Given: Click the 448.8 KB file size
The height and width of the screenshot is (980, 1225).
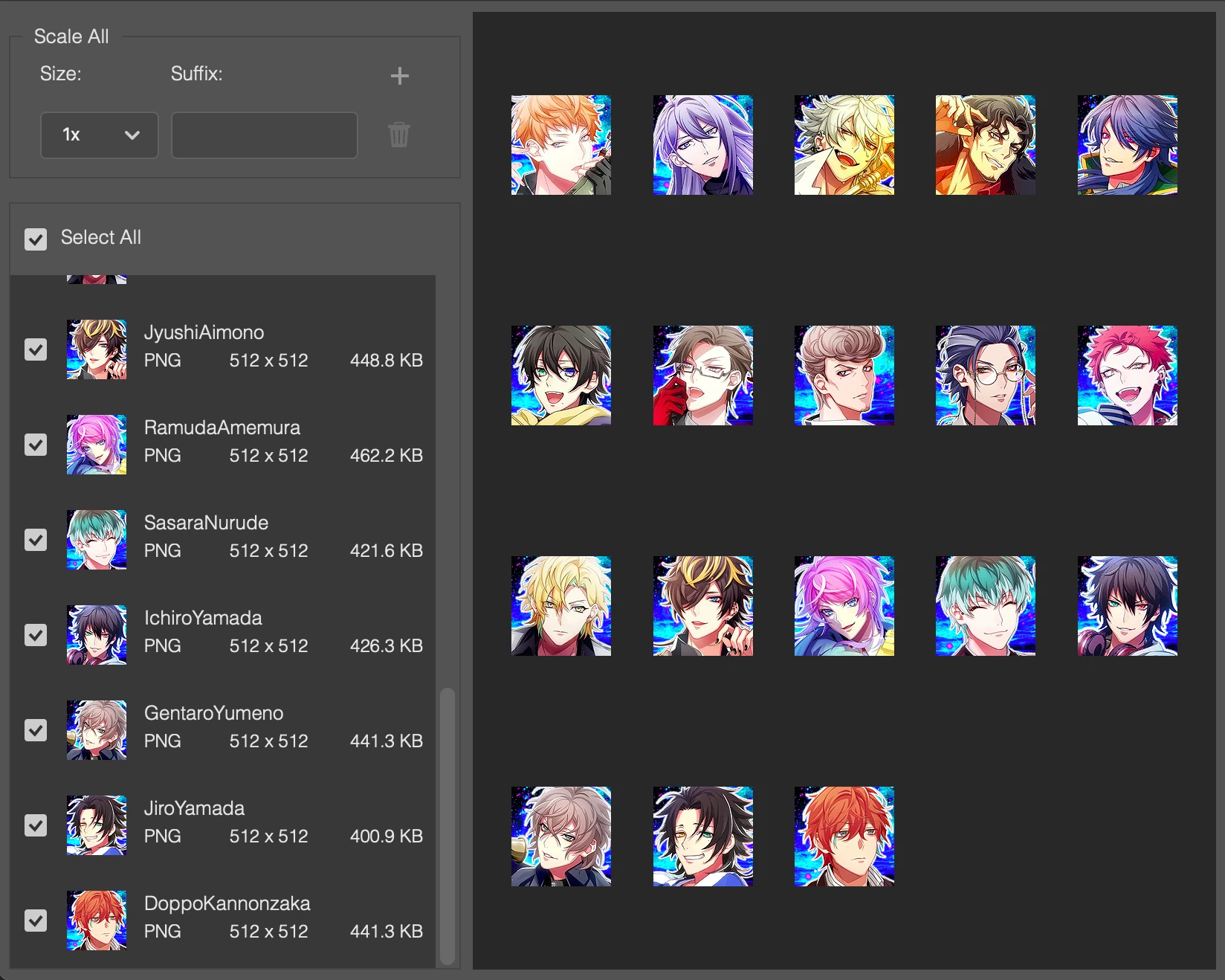Looking at the screenshot, I should [x=387, y=361].
